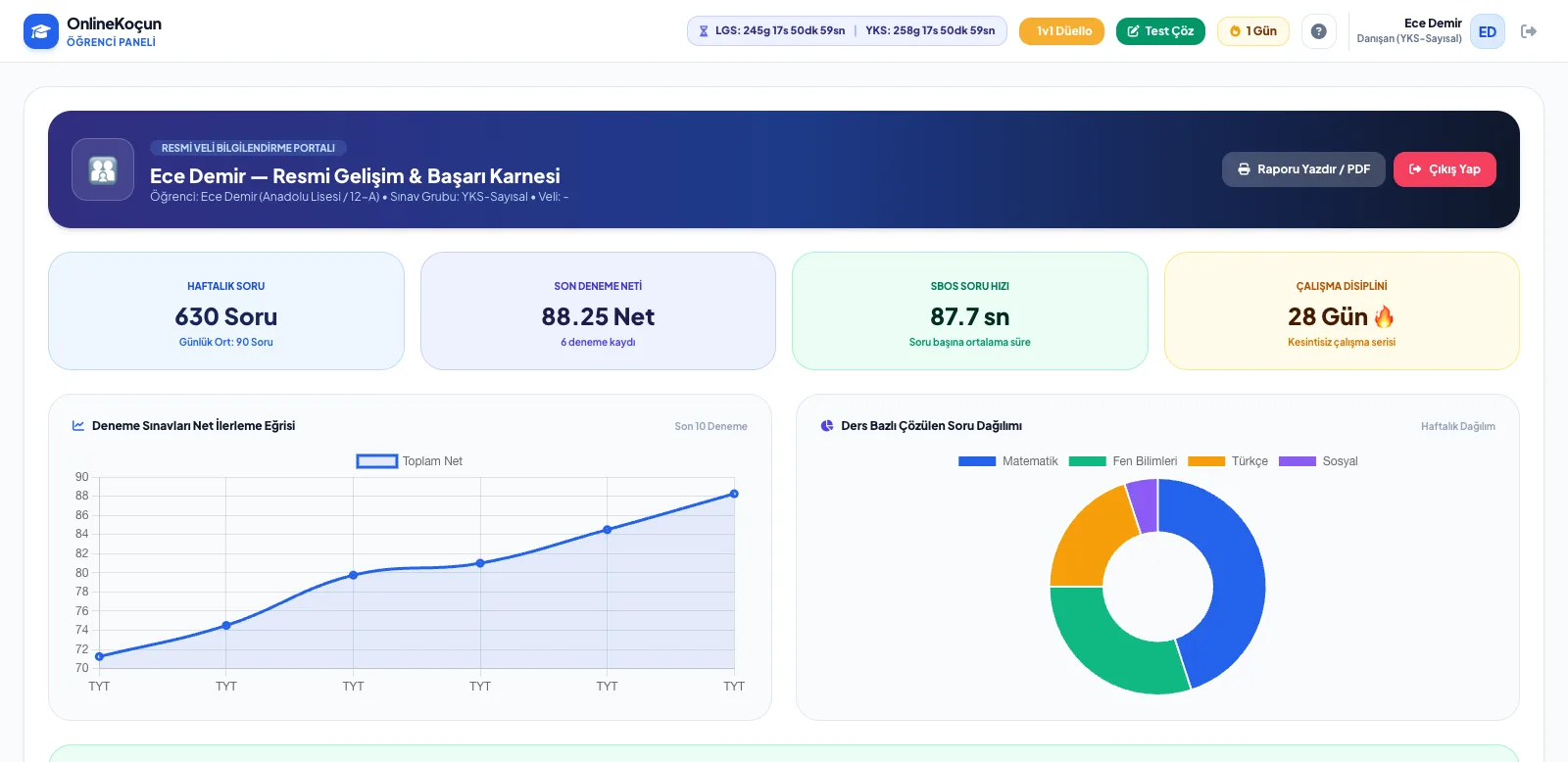Toggle the Toplam Net legend item
This screenshot has height=762, width=1568.
pos(410,461)
